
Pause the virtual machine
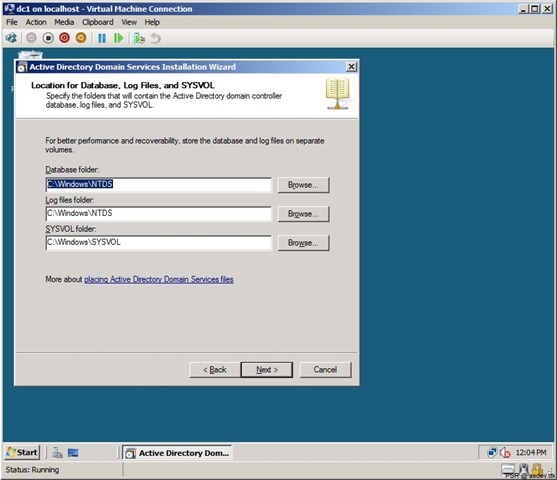[102, 38]
